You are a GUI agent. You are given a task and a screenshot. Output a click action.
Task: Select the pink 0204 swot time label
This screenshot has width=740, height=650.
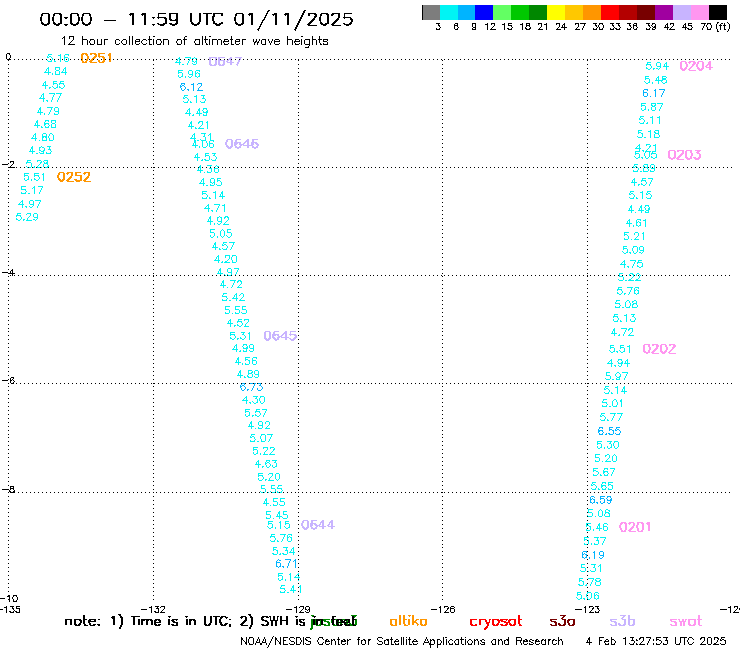(696, 66)
